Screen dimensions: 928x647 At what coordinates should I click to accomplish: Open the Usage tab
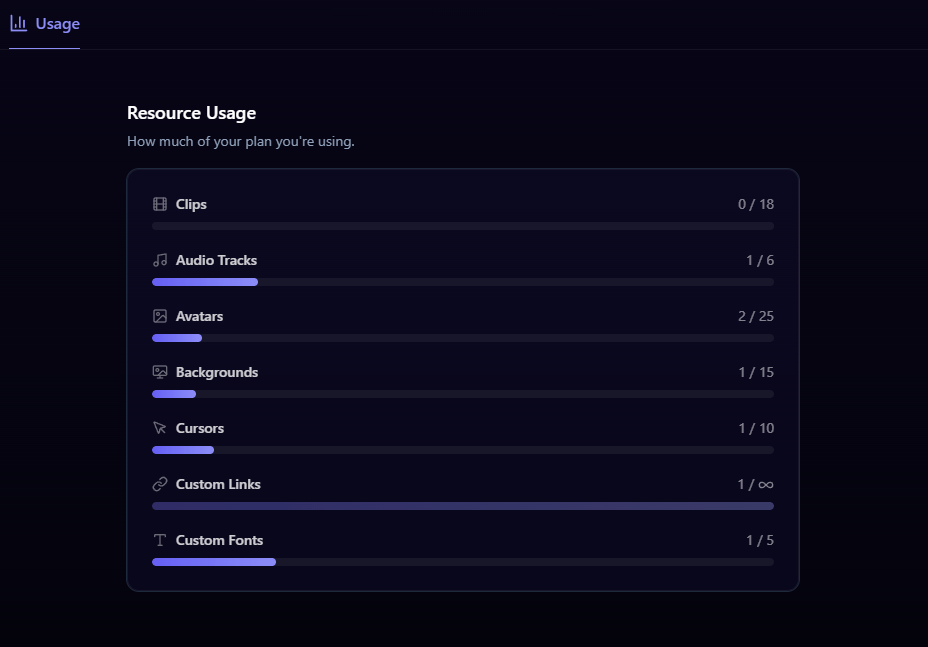click(x=44, y=23)
